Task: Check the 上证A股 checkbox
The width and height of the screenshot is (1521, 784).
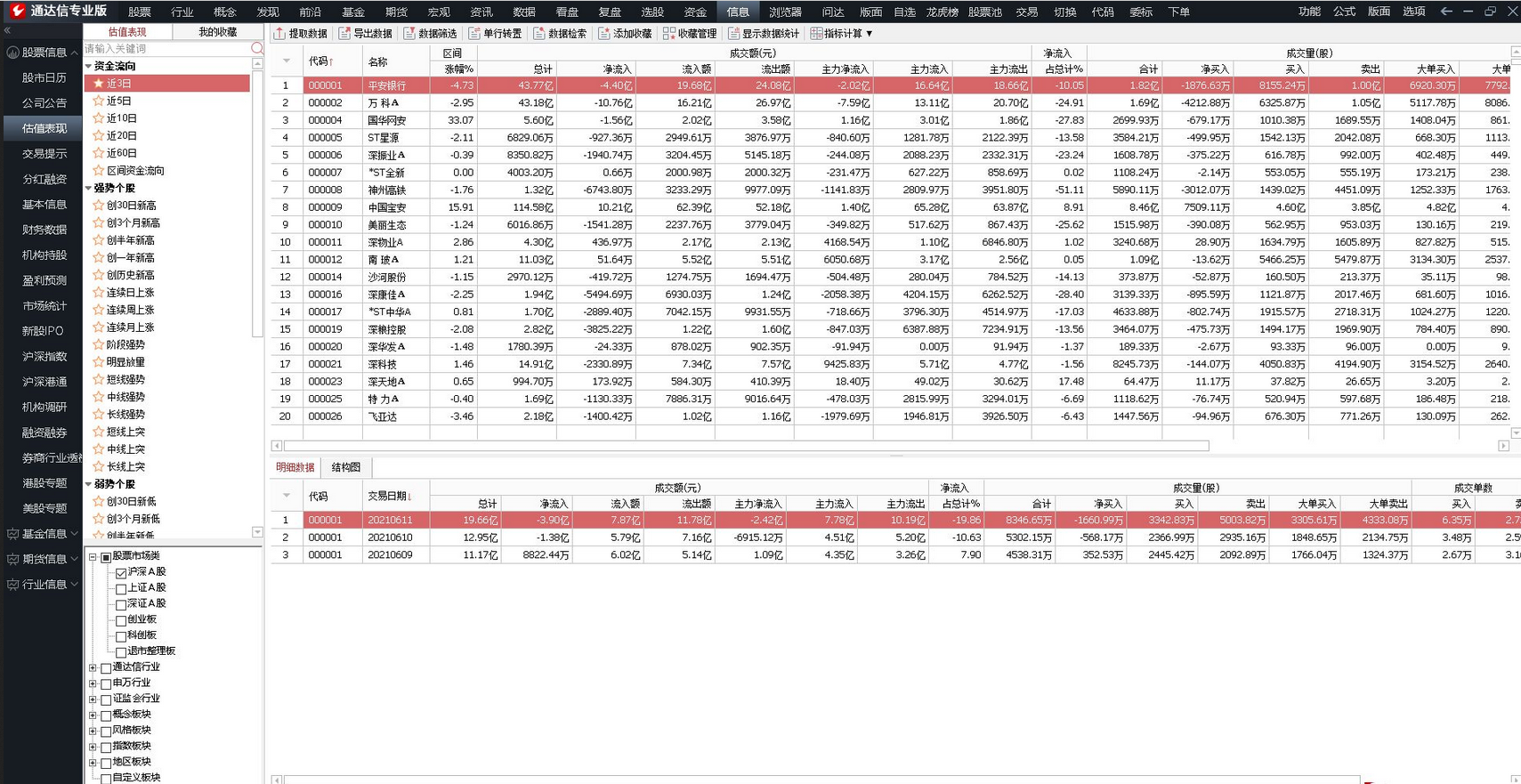Action: [121, 589]
